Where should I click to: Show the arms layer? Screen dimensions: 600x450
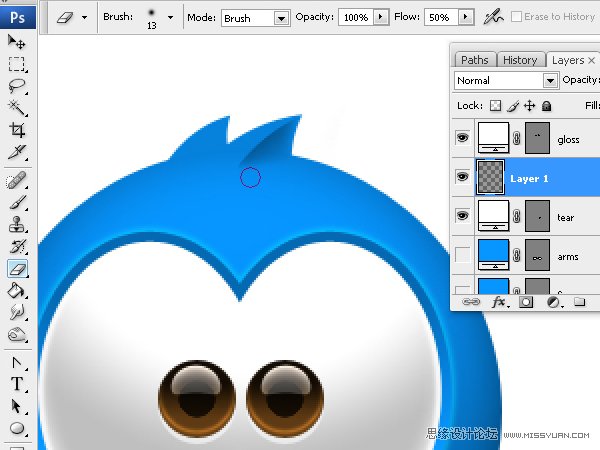tap(462, 255)
